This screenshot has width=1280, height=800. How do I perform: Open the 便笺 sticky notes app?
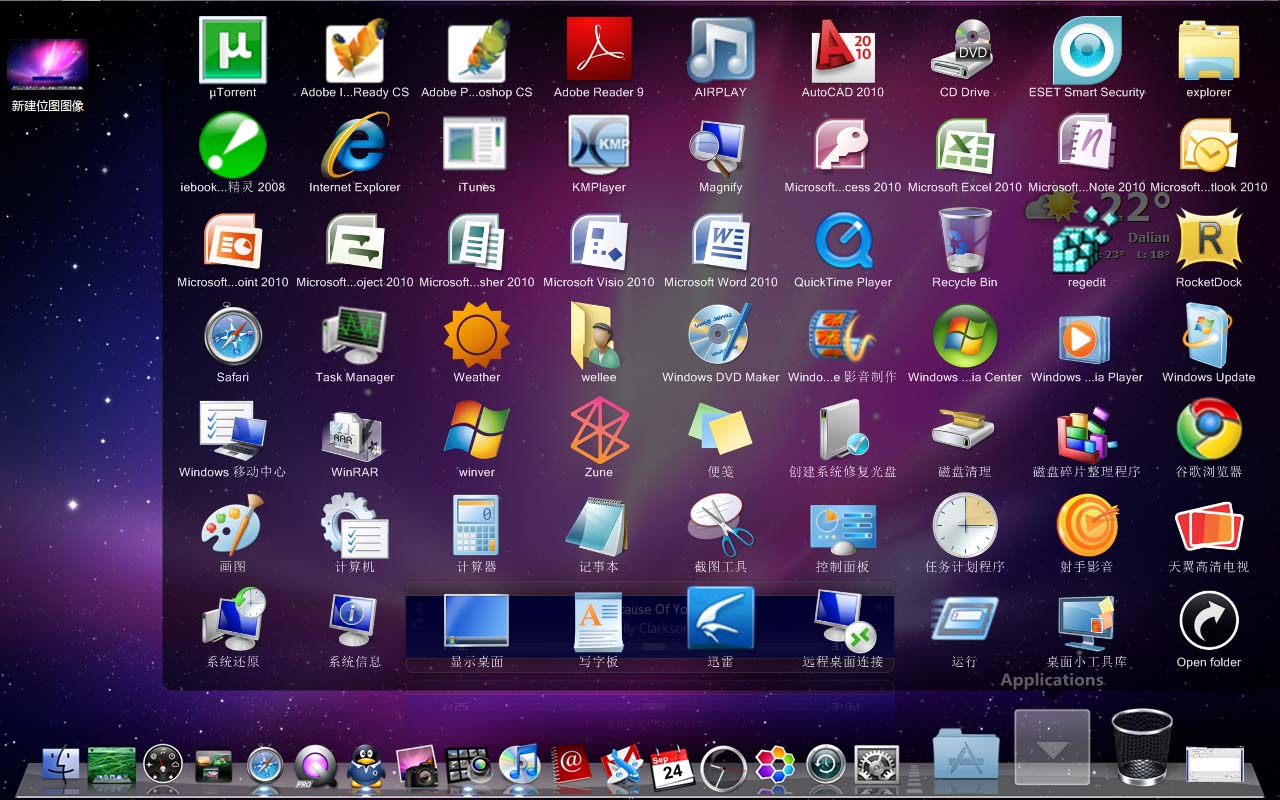(721, 430)
